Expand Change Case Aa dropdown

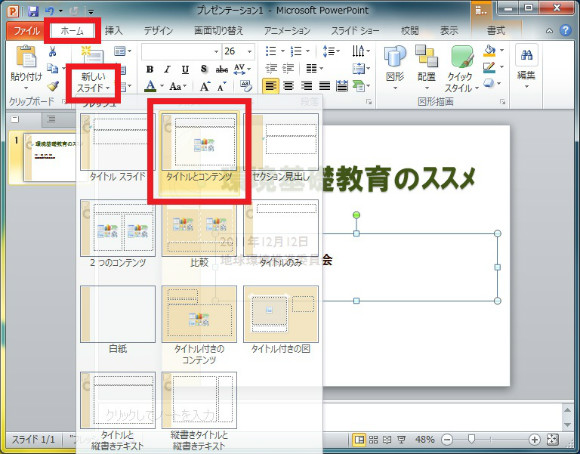184,87
